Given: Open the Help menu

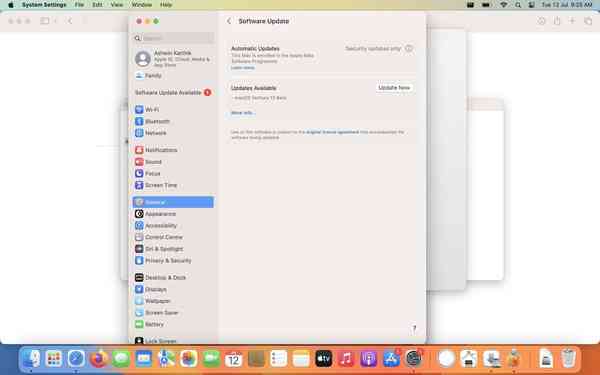Looking at the screenshot, I should click(x=166, y=5).
